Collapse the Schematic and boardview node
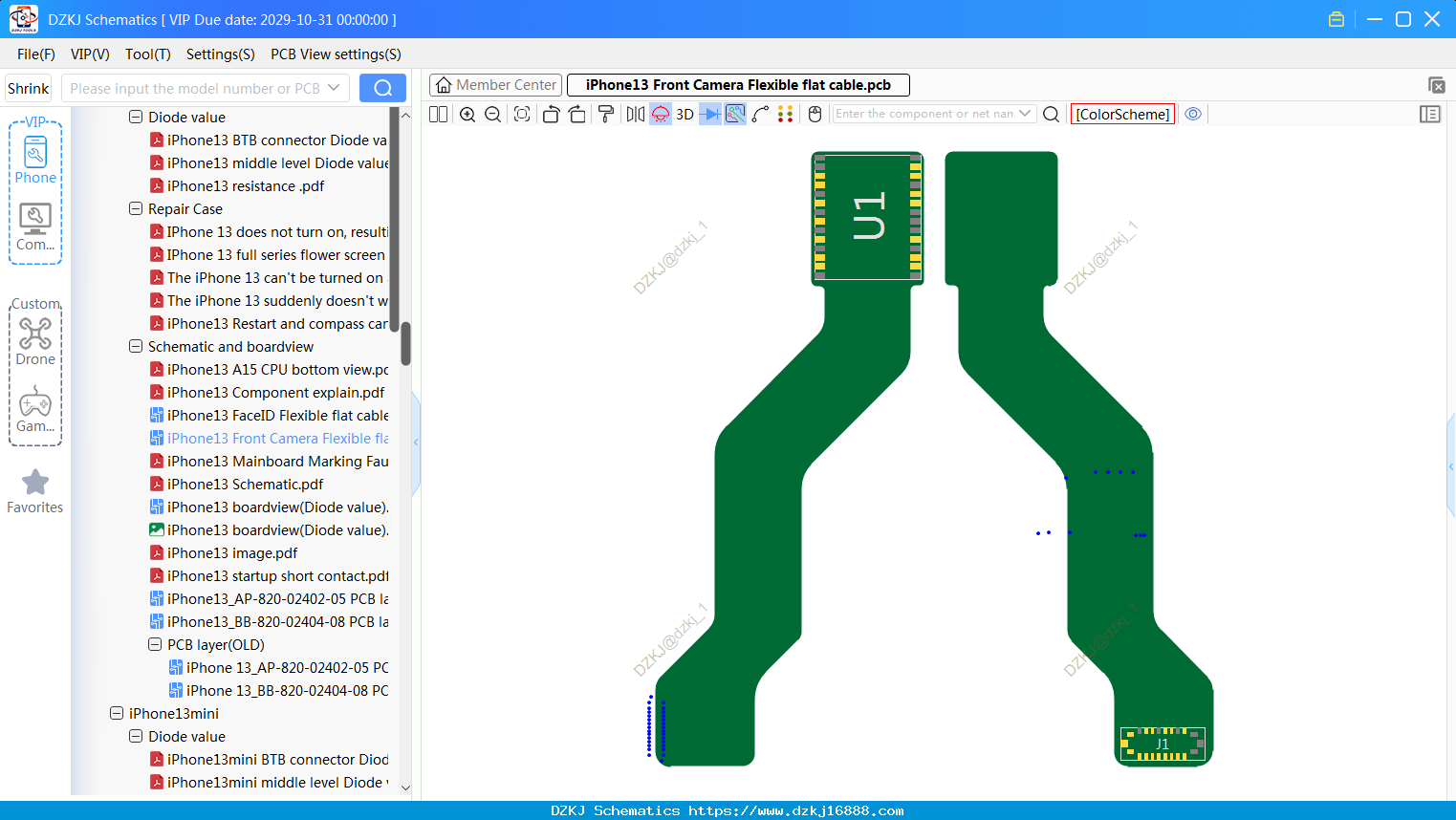The width and height of the screenshot is (1456, 820). [136, 346]
